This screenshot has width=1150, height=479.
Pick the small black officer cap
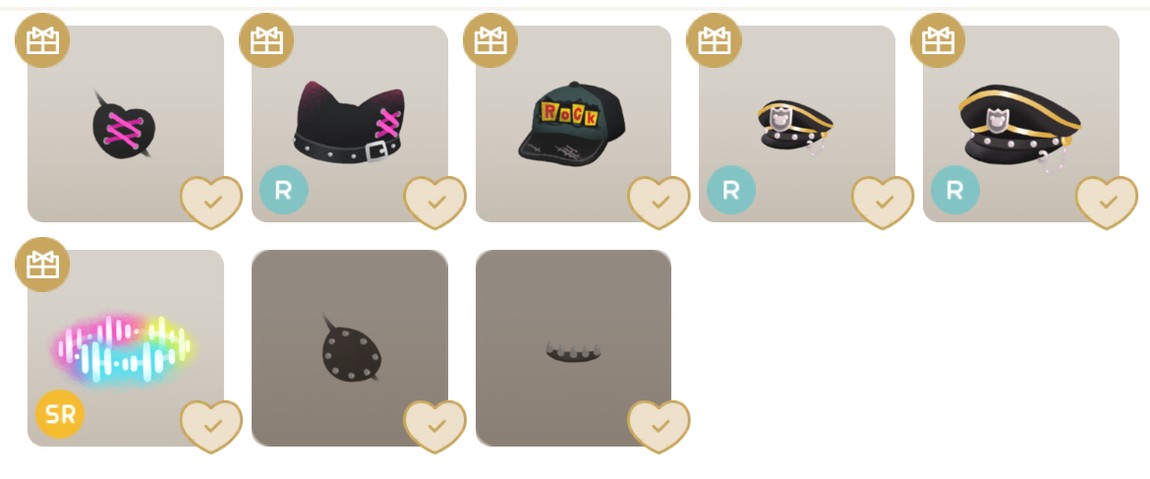796,123
